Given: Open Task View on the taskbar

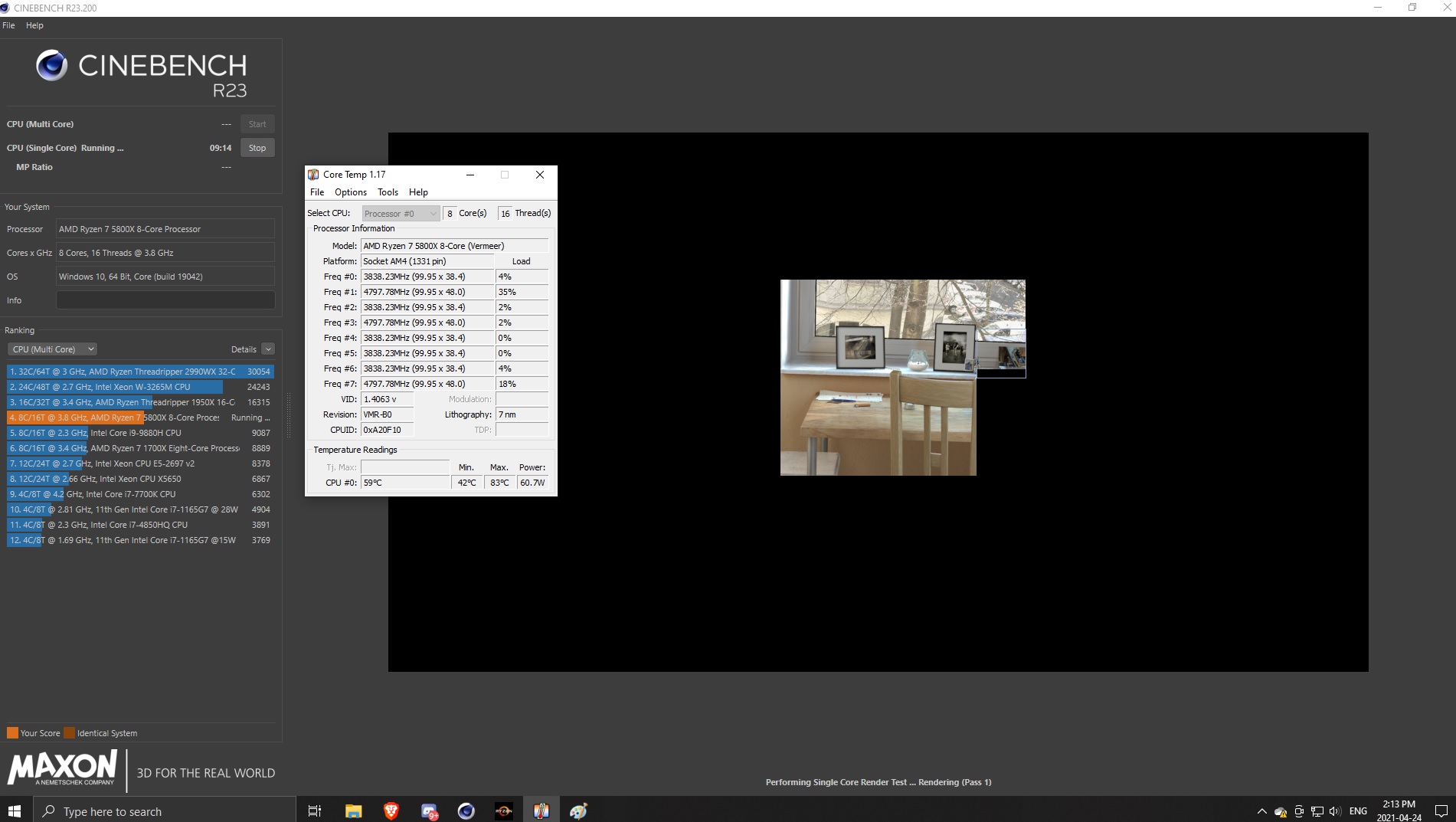Looking at the screenshot, I should click(314, 811).
